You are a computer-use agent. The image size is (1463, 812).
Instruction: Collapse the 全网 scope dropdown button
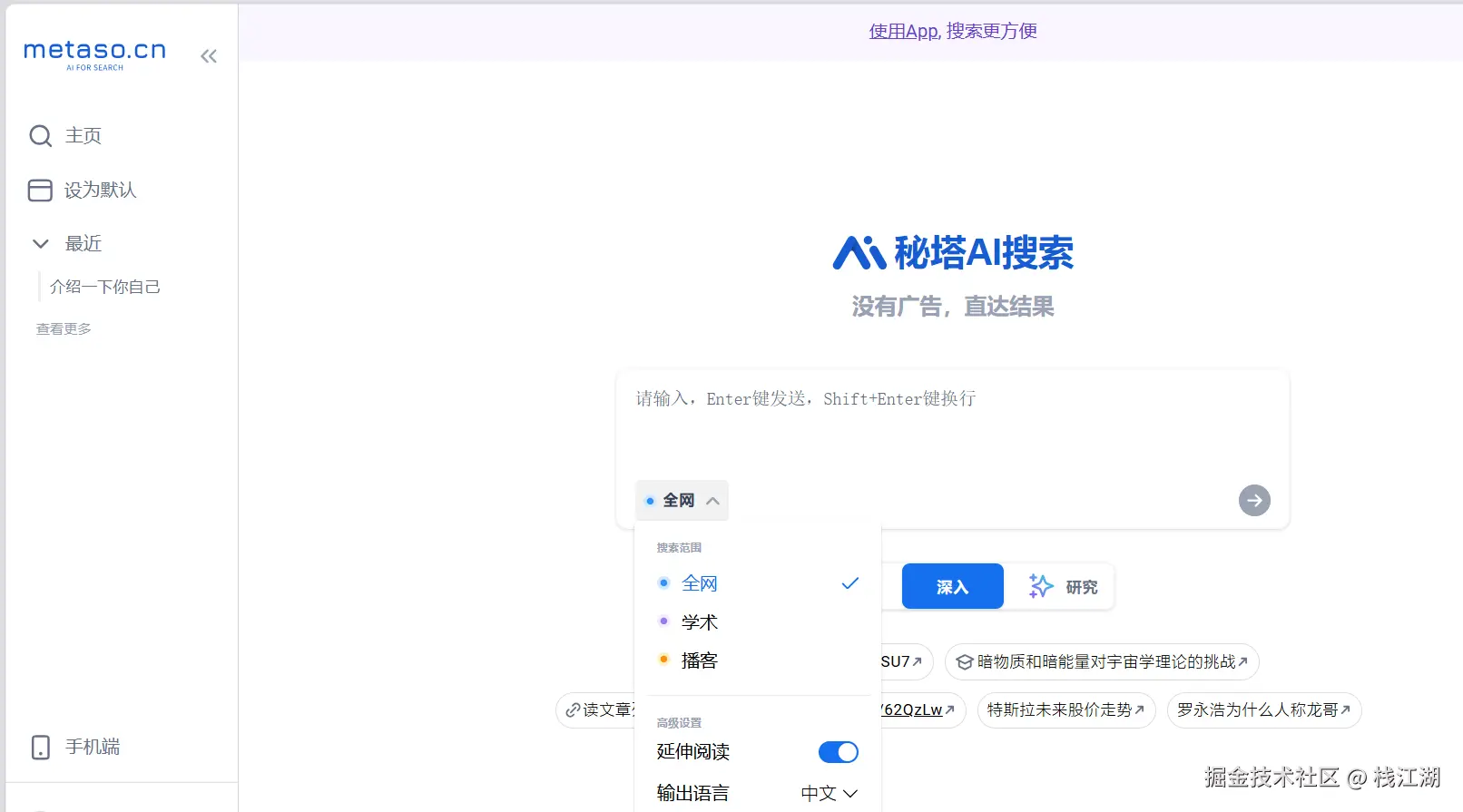[682, 500]
